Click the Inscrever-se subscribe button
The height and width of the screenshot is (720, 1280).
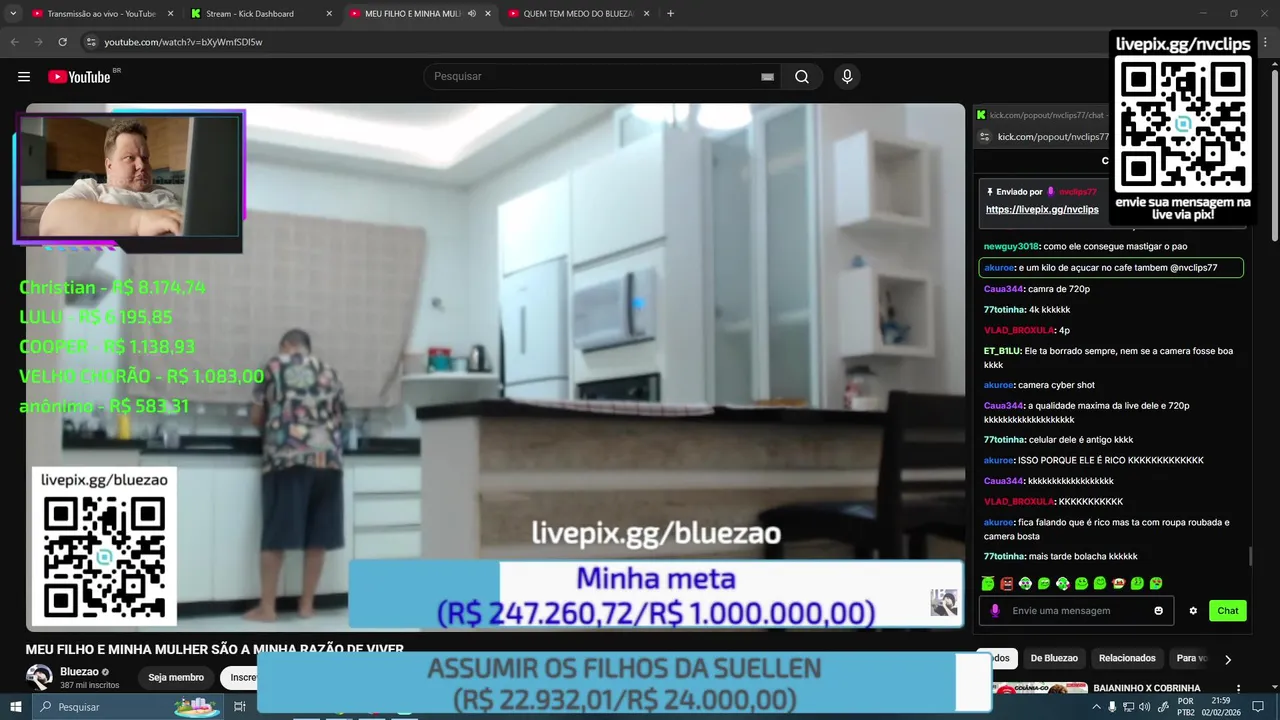(x=239, y=677)
